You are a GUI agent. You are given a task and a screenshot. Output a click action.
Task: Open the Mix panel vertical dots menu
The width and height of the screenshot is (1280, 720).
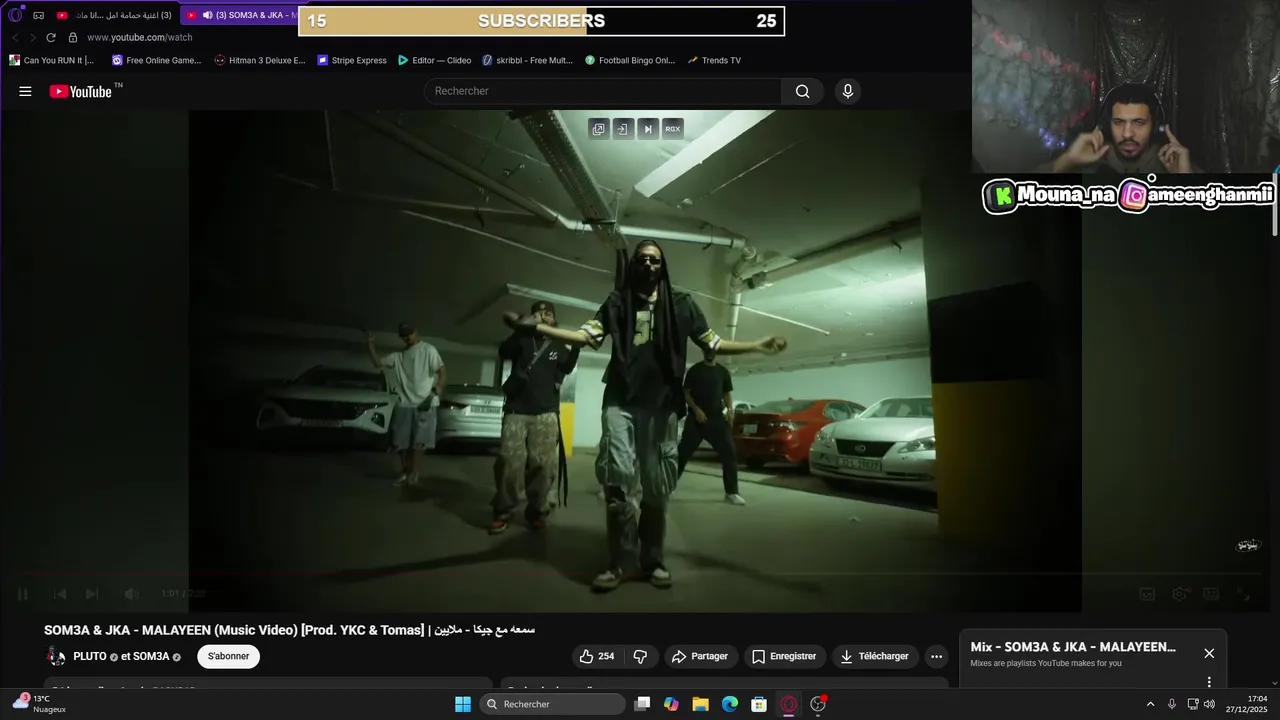(1209, 682)
